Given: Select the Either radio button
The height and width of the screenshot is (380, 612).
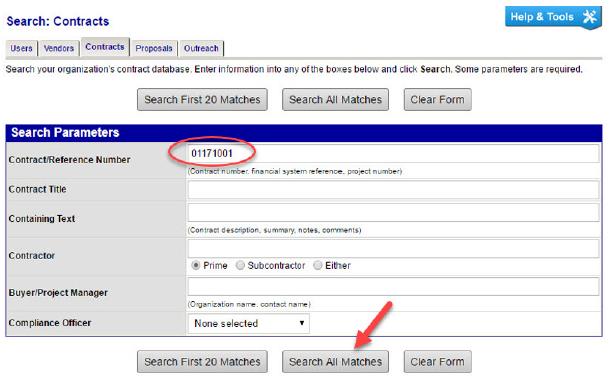Looking at the screenshot, I should click(318, 266).
